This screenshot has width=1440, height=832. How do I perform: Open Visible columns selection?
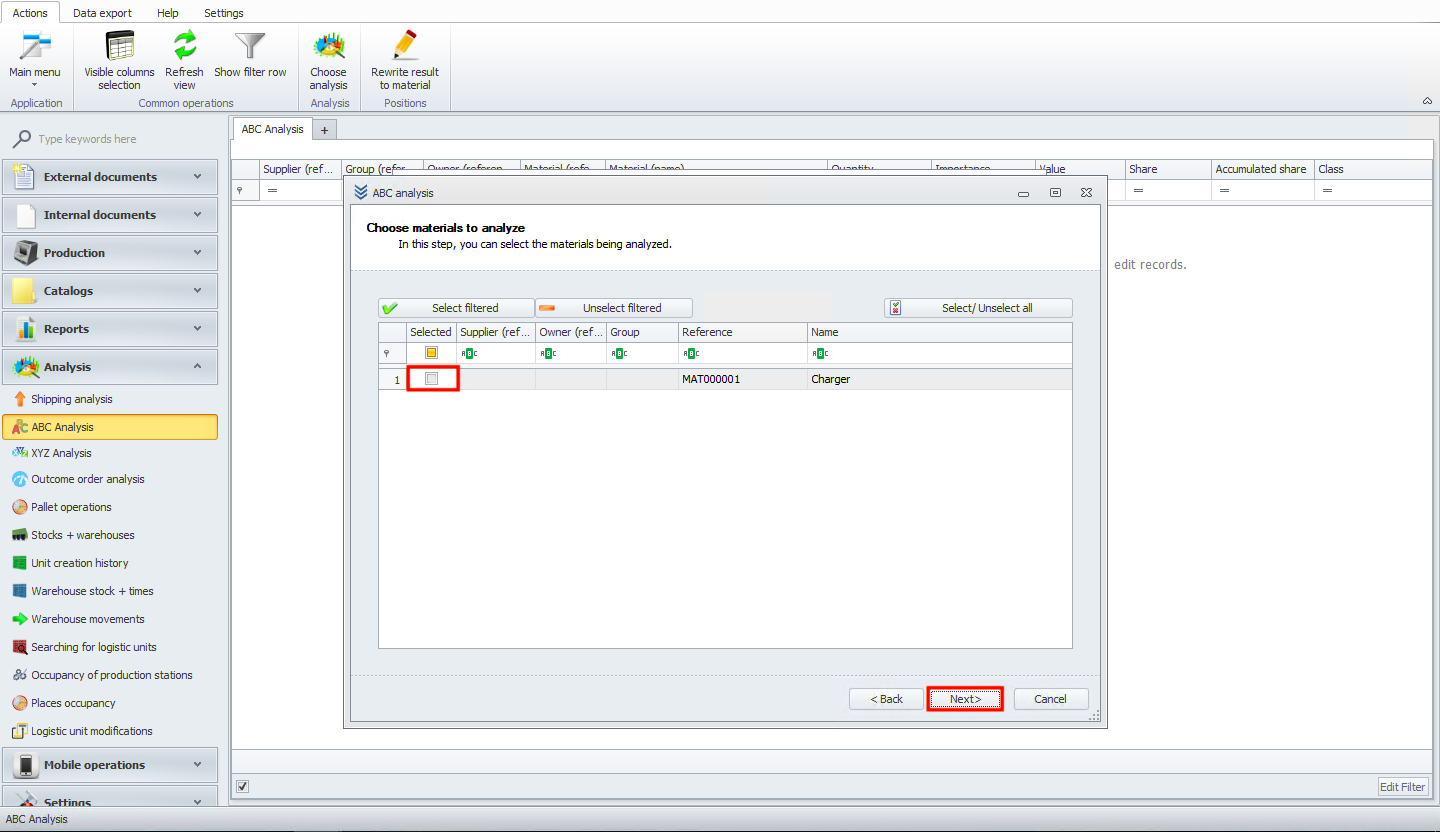click(x=119, y=59)
